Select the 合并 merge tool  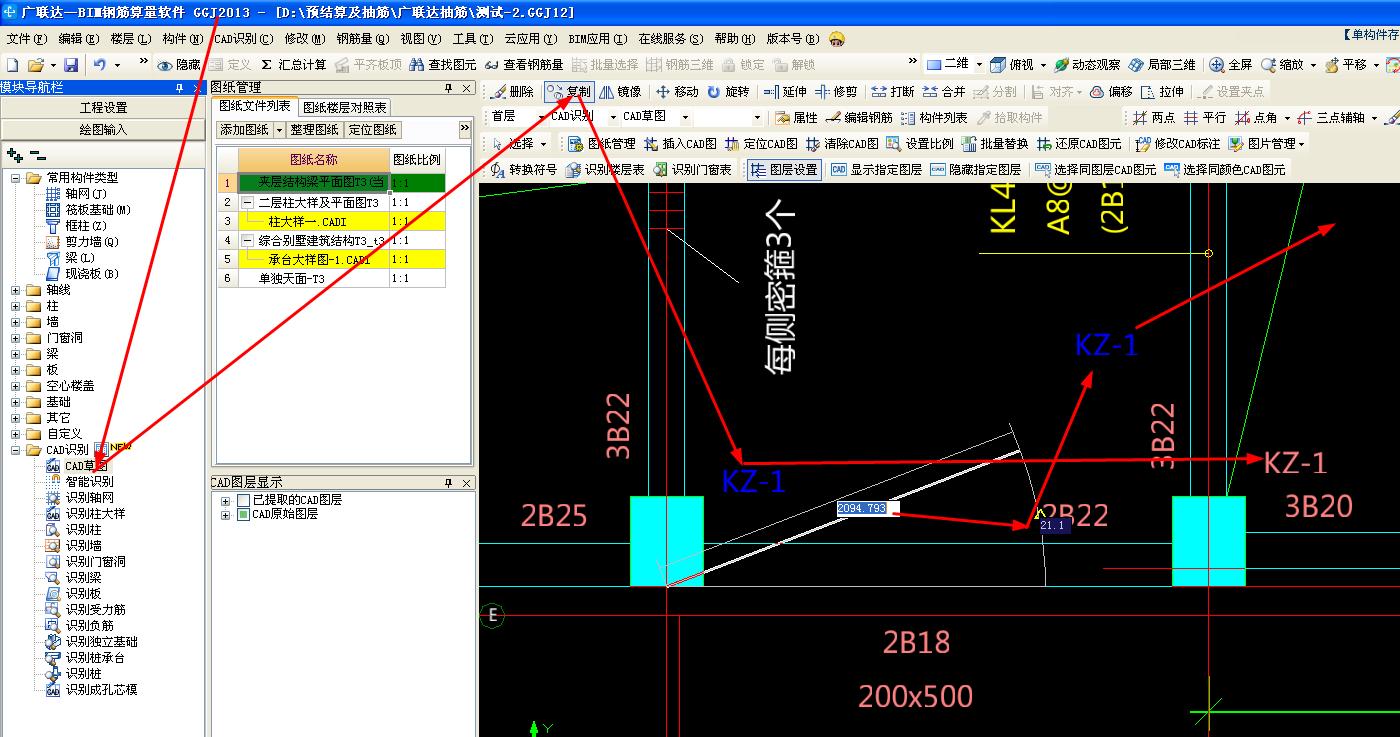coord(944,91)
